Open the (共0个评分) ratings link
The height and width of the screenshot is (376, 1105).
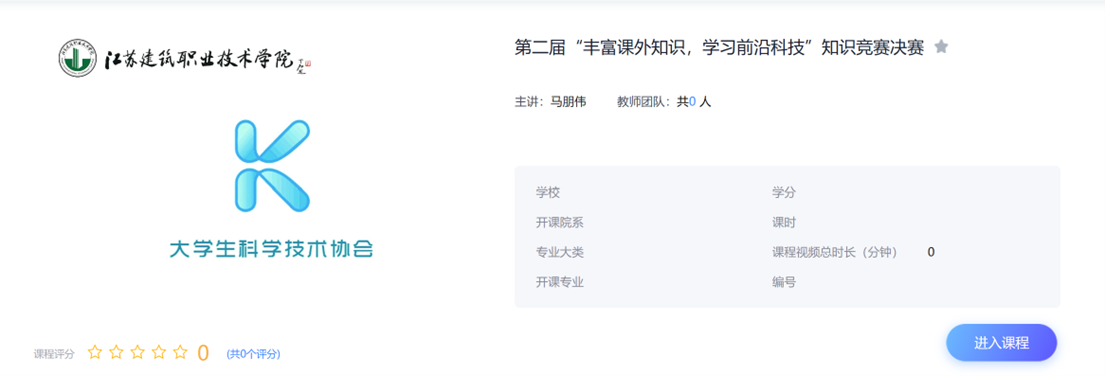253,354
